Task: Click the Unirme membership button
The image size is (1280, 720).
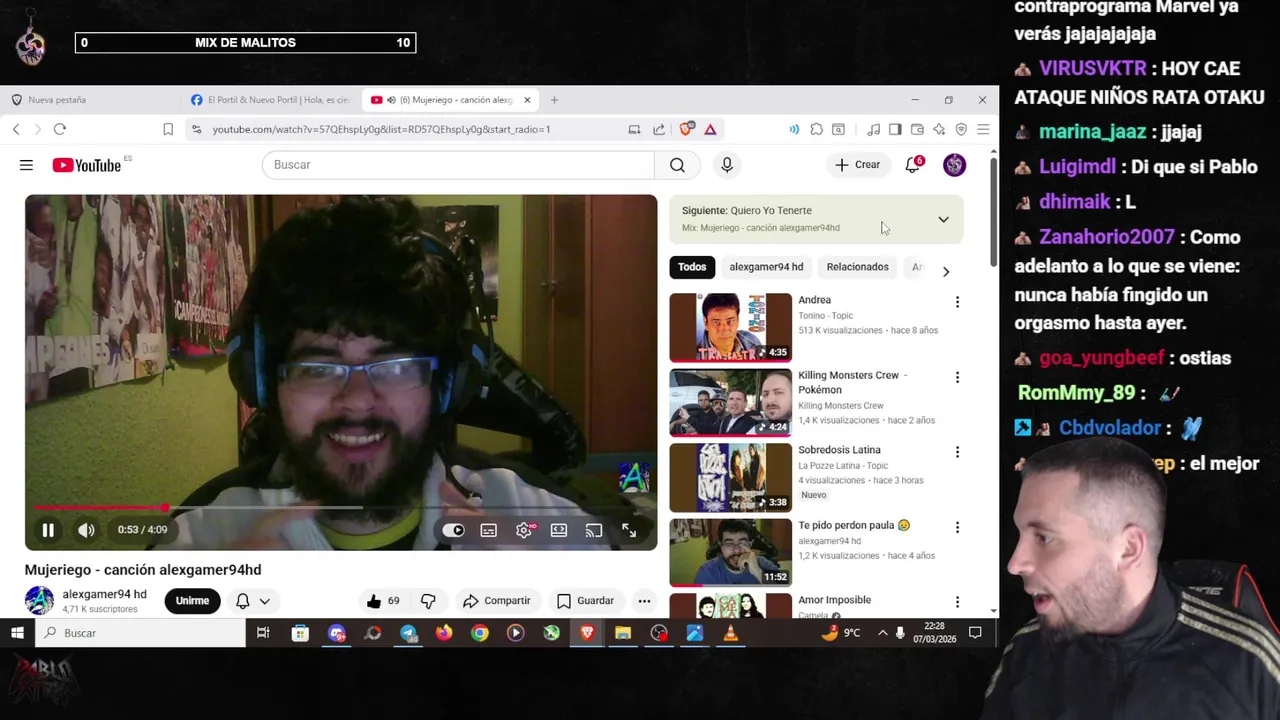Action: (x=192, y=601)
